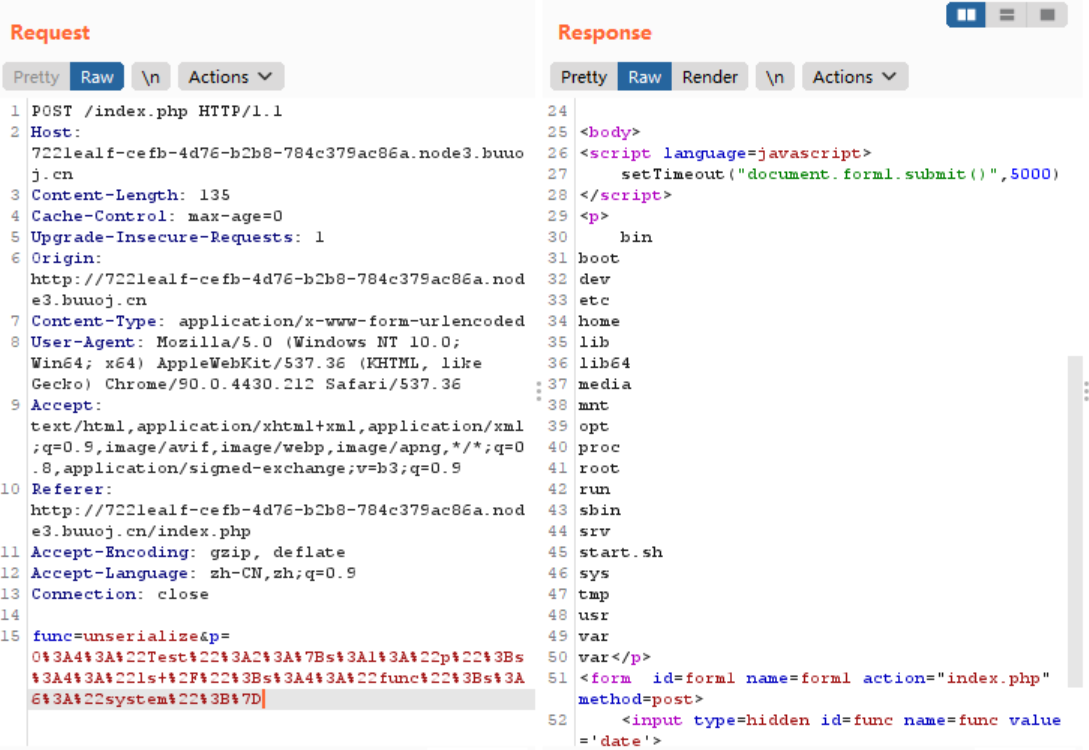Image resolution: width=1089 pixels, height=750 pixels.
Task: Click the 'lib64' directory entry in the response
Action: [604, 363]
